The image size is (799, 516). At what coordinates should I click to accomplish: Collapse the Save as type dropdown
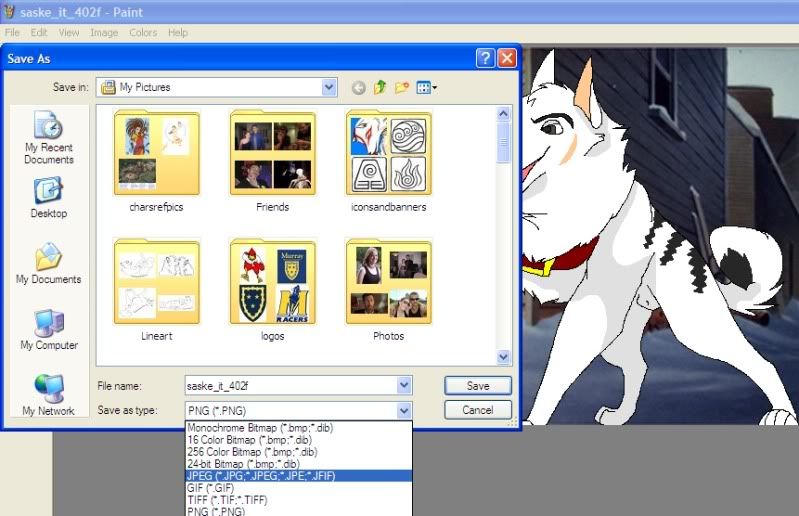click(x=404, y=411)
